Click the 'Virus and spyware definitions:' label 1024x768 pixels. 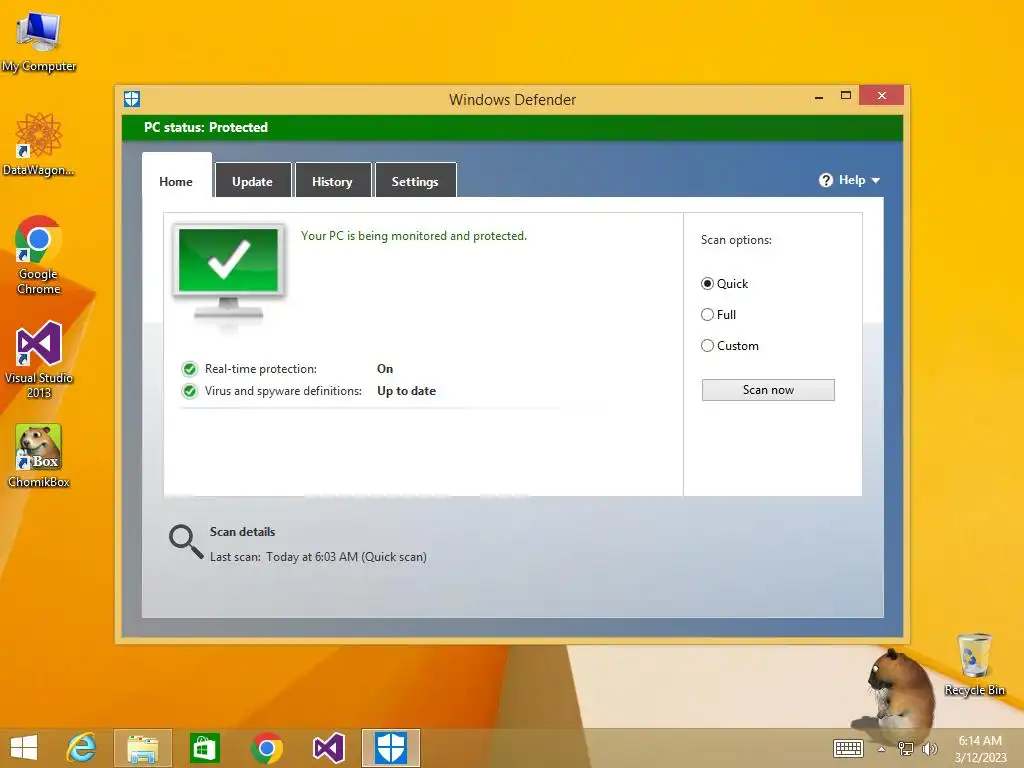click(283, 391)
